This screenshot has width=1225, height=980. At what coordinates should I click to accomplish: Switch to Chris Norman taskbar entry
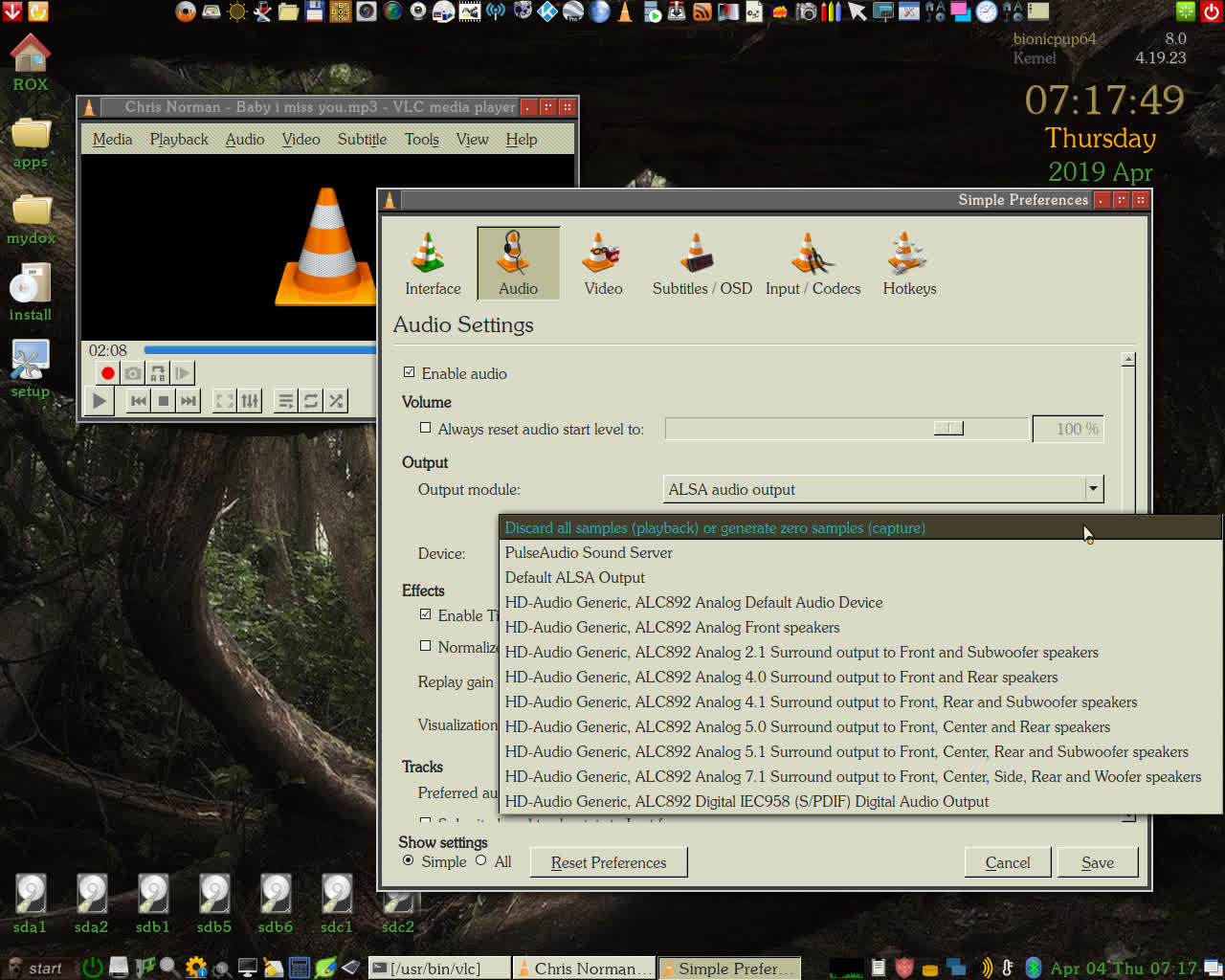point(585,968)
